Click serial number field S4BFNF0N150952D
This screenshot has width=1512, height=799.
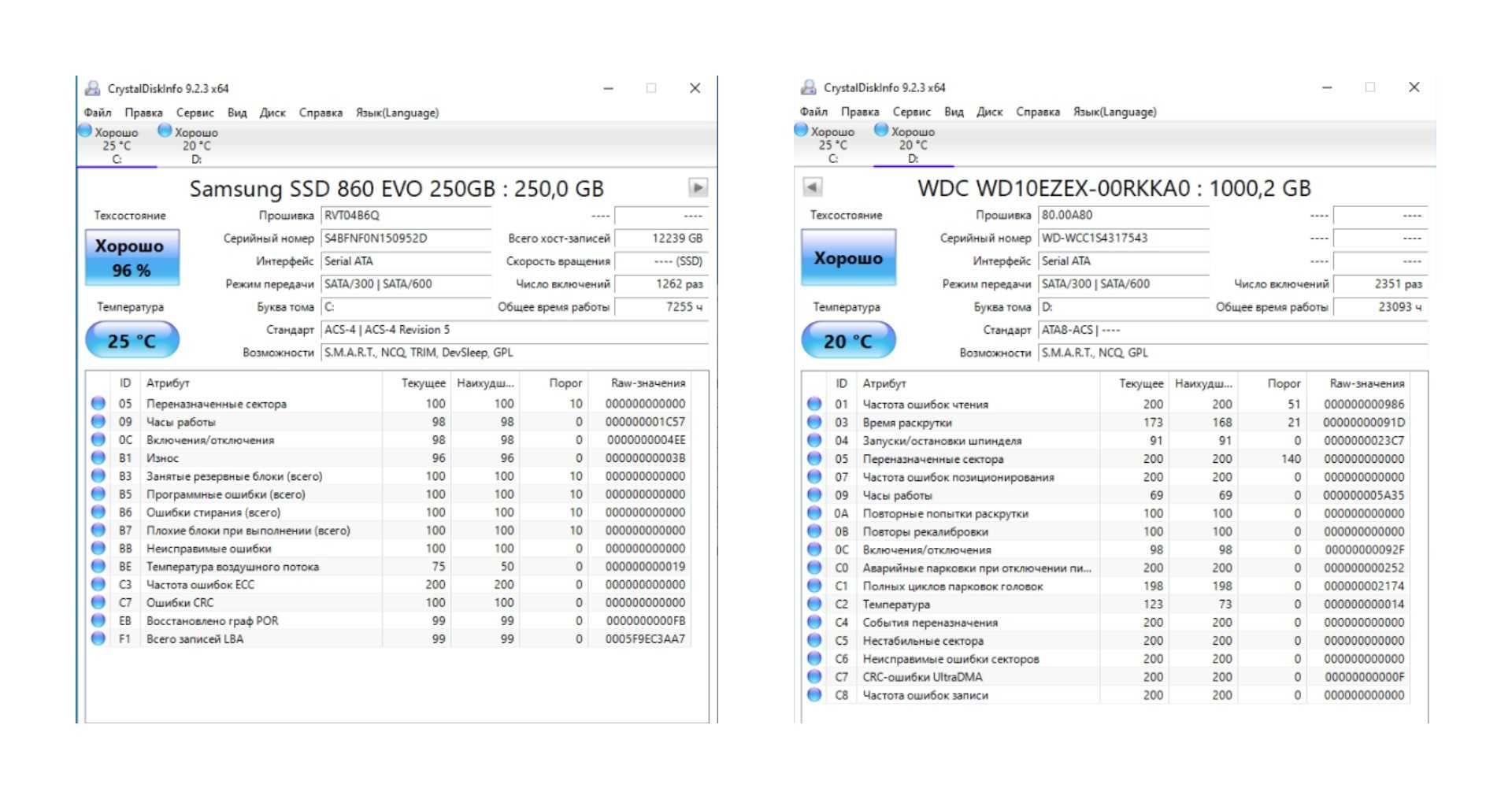pos(406,239)
